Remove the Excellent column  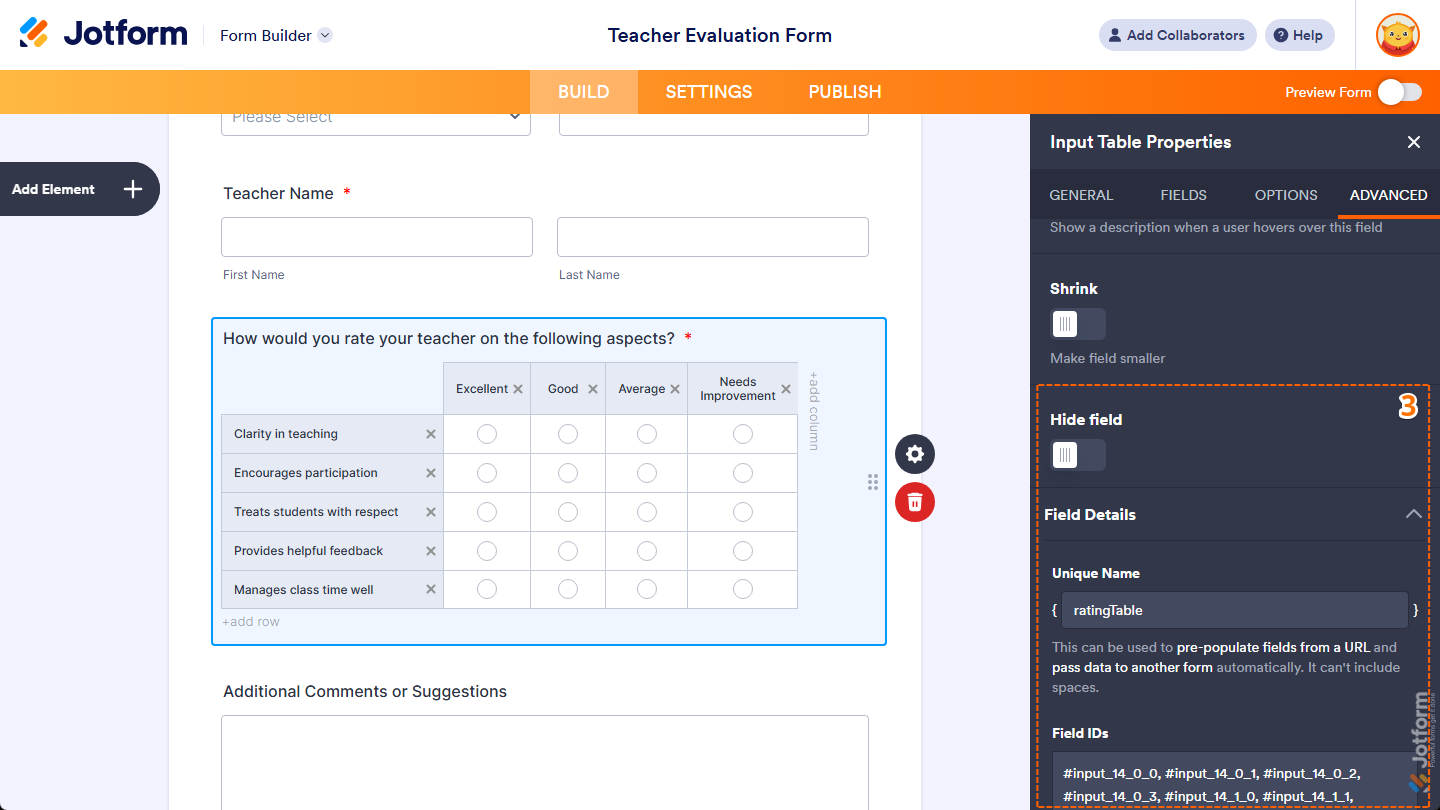(518, 389)
